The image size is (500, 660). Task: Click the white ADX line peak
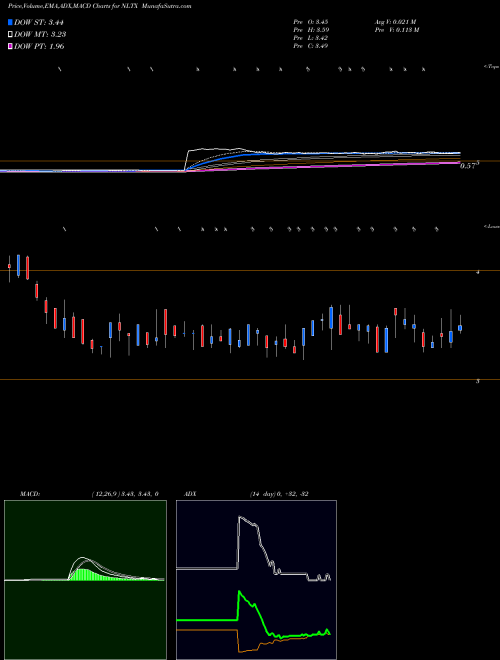pyautogui.click(x=241, y=517)
